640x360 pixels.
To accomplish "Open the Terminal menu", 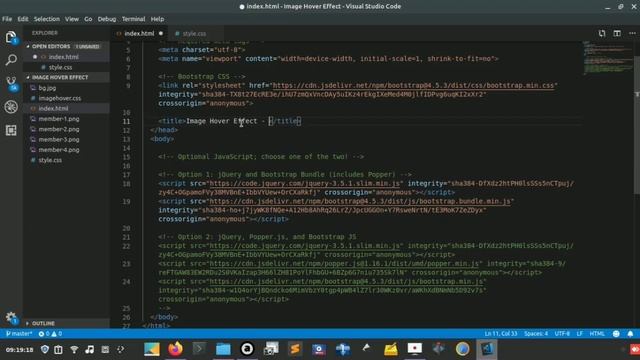I will [133, 19].
